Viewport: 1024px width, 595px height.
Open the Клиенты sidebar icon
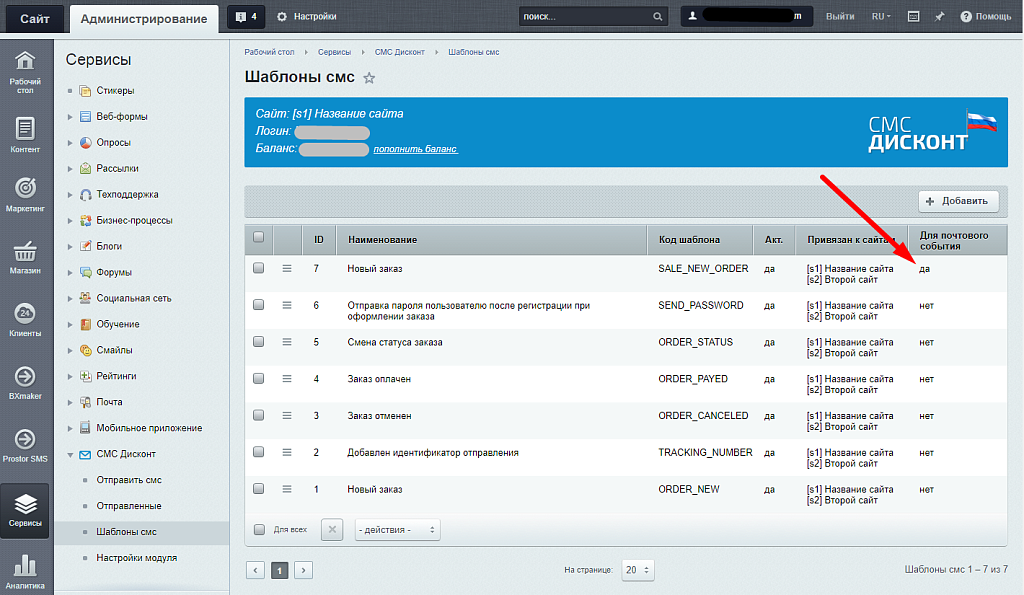[x=26, y=319]
